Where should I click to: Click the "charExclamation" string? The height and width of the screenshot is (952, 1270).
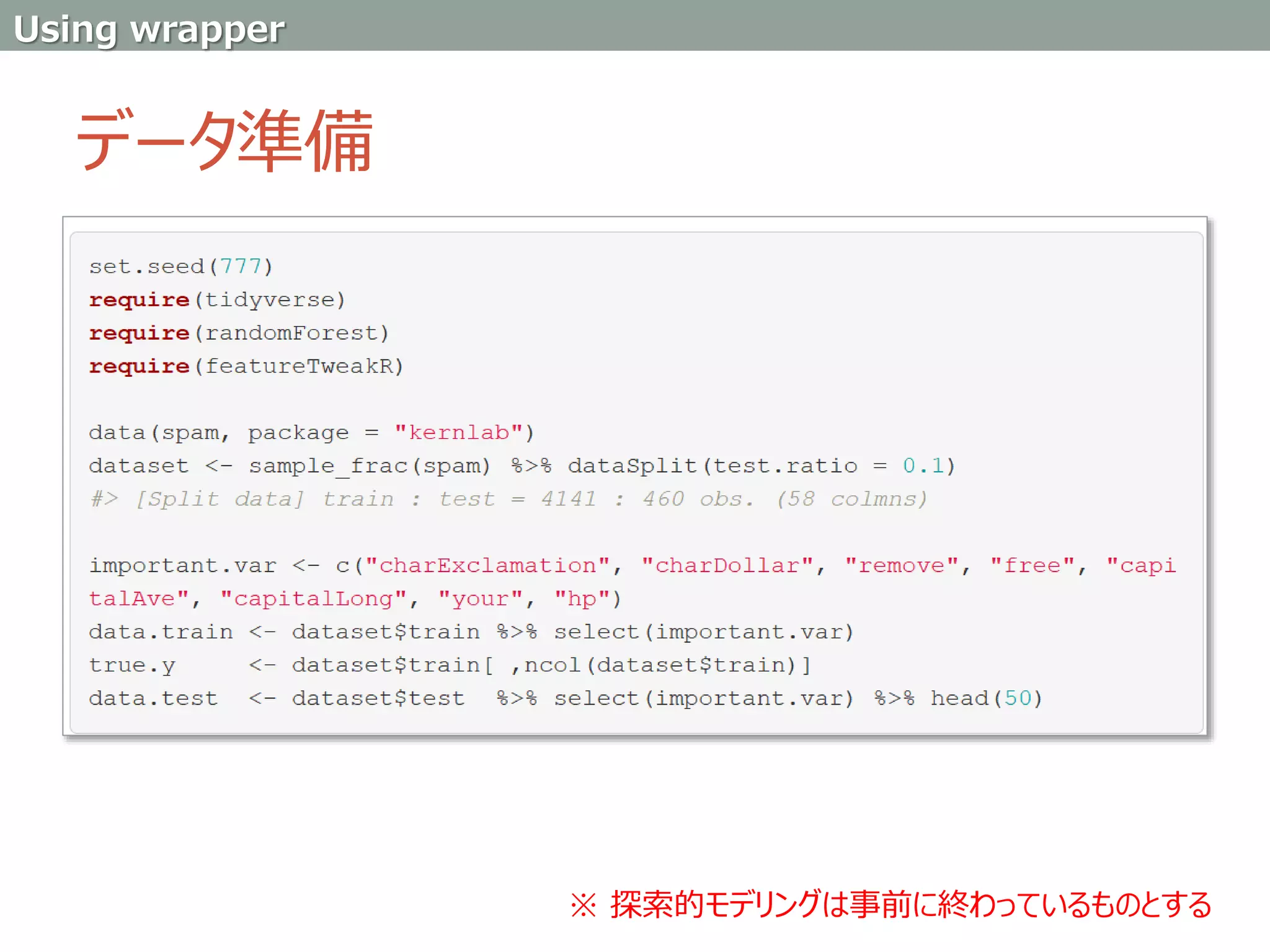point(487,566)
